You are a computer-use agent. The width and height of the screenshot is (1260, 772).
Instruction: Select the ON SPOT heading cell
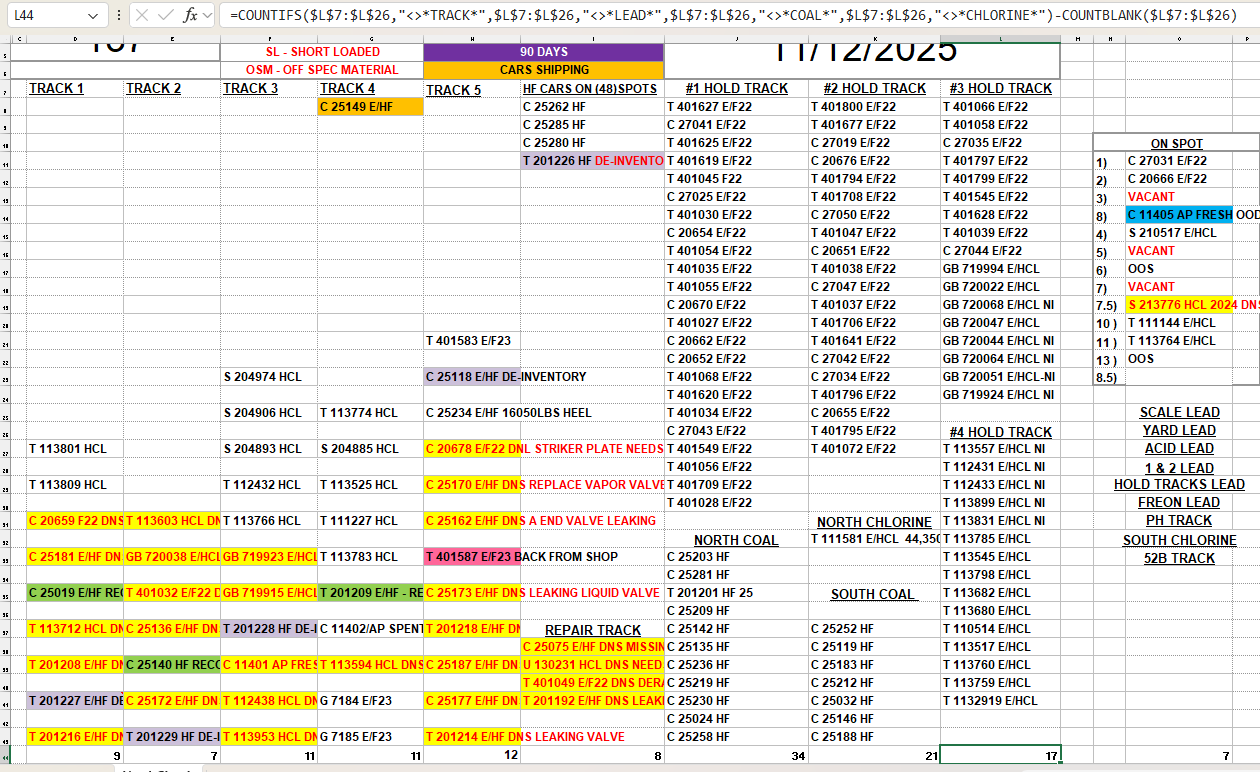pos(1176,143)
